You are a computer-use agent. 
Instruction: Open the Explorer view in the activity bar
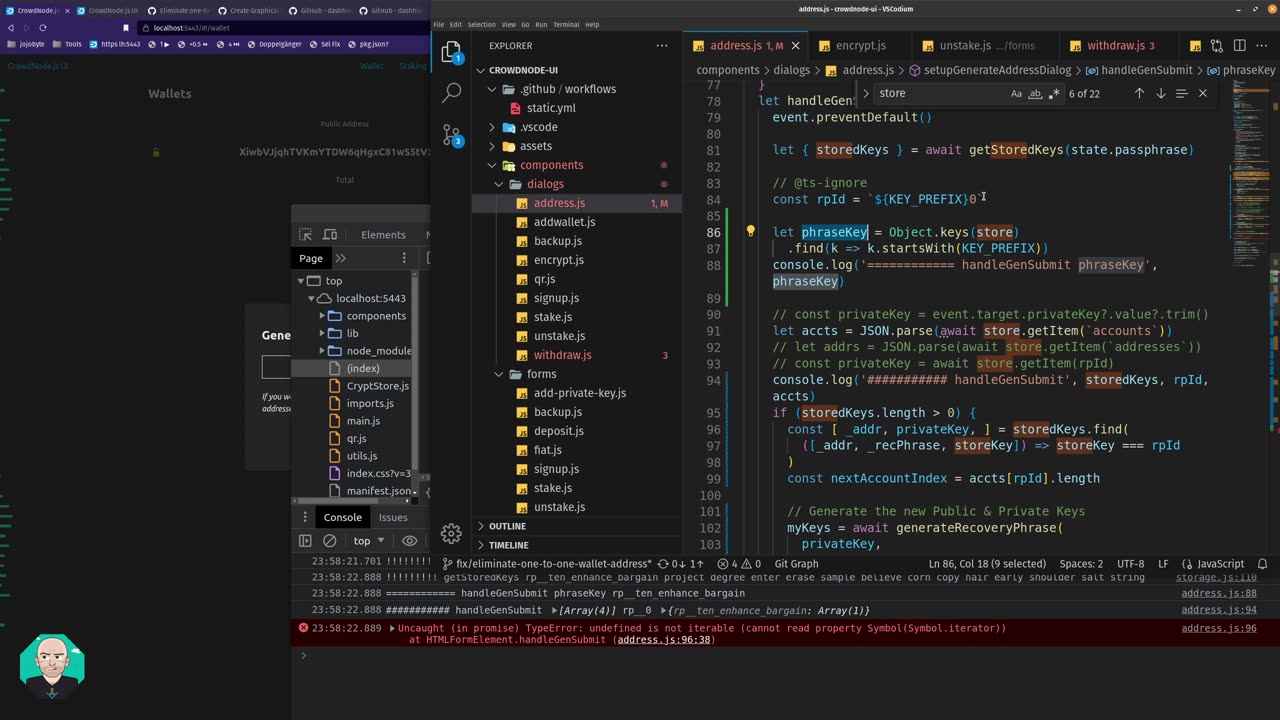point(451,52)
